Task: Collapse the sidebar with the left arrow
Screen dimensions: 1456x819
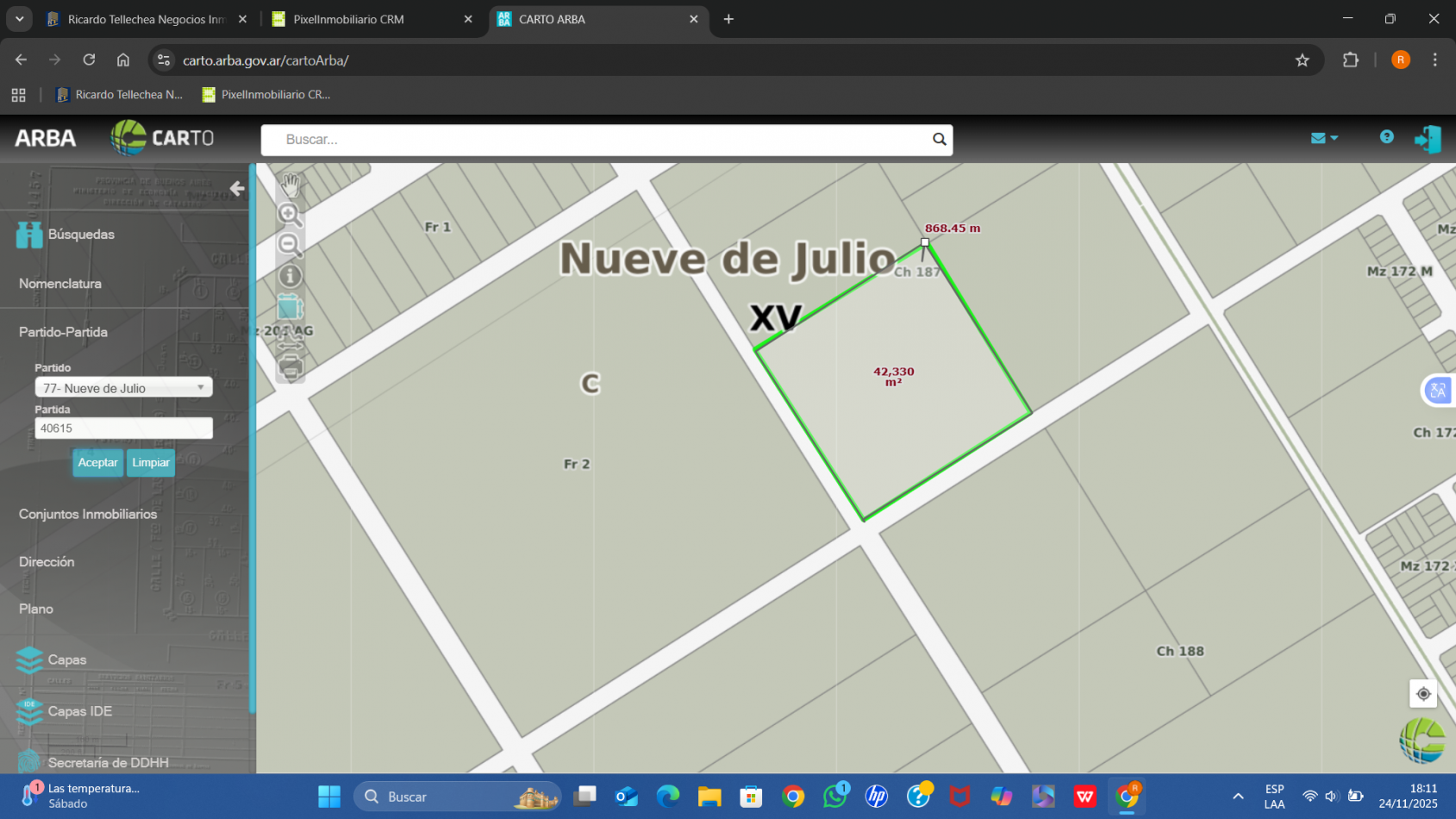Action: (x=237, y=189)
